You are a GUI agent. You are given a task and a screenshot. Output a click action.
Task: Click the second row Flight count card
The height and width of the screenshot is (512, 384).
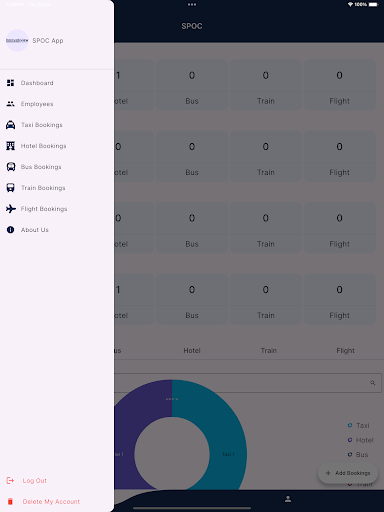pos(339,156)
